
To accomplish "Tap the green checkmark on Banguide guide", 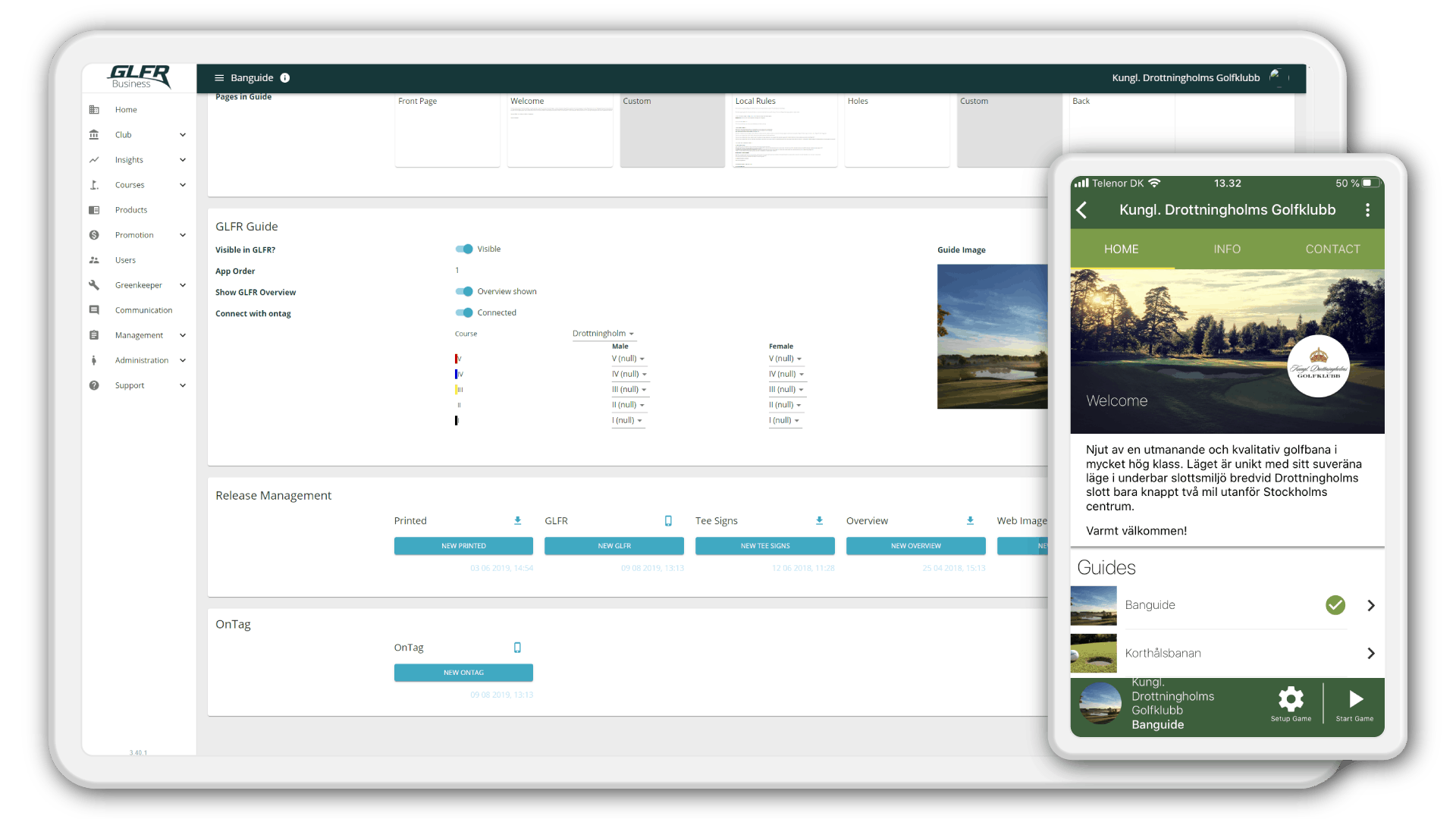I will 1335,605.
